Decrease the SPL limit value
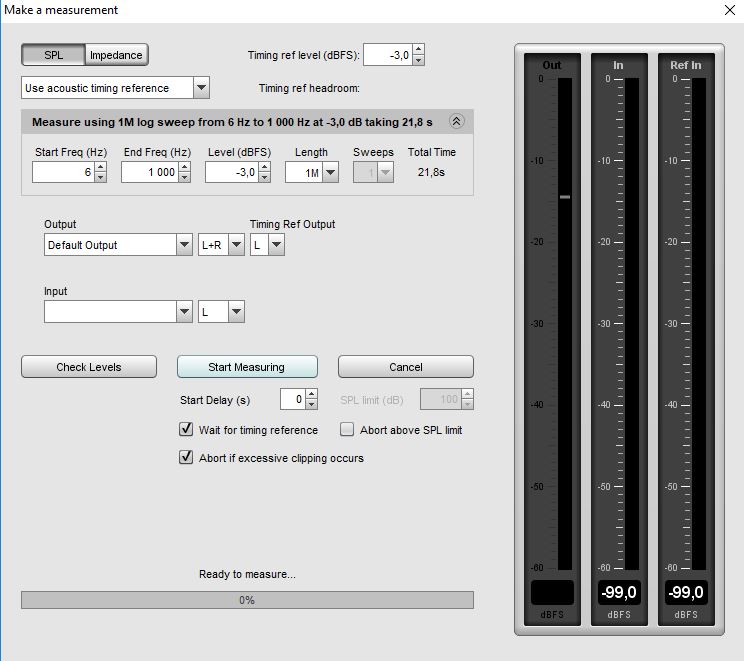Image resolution: width=744 pixels, height=661 pixels. [x=467, y=405]
